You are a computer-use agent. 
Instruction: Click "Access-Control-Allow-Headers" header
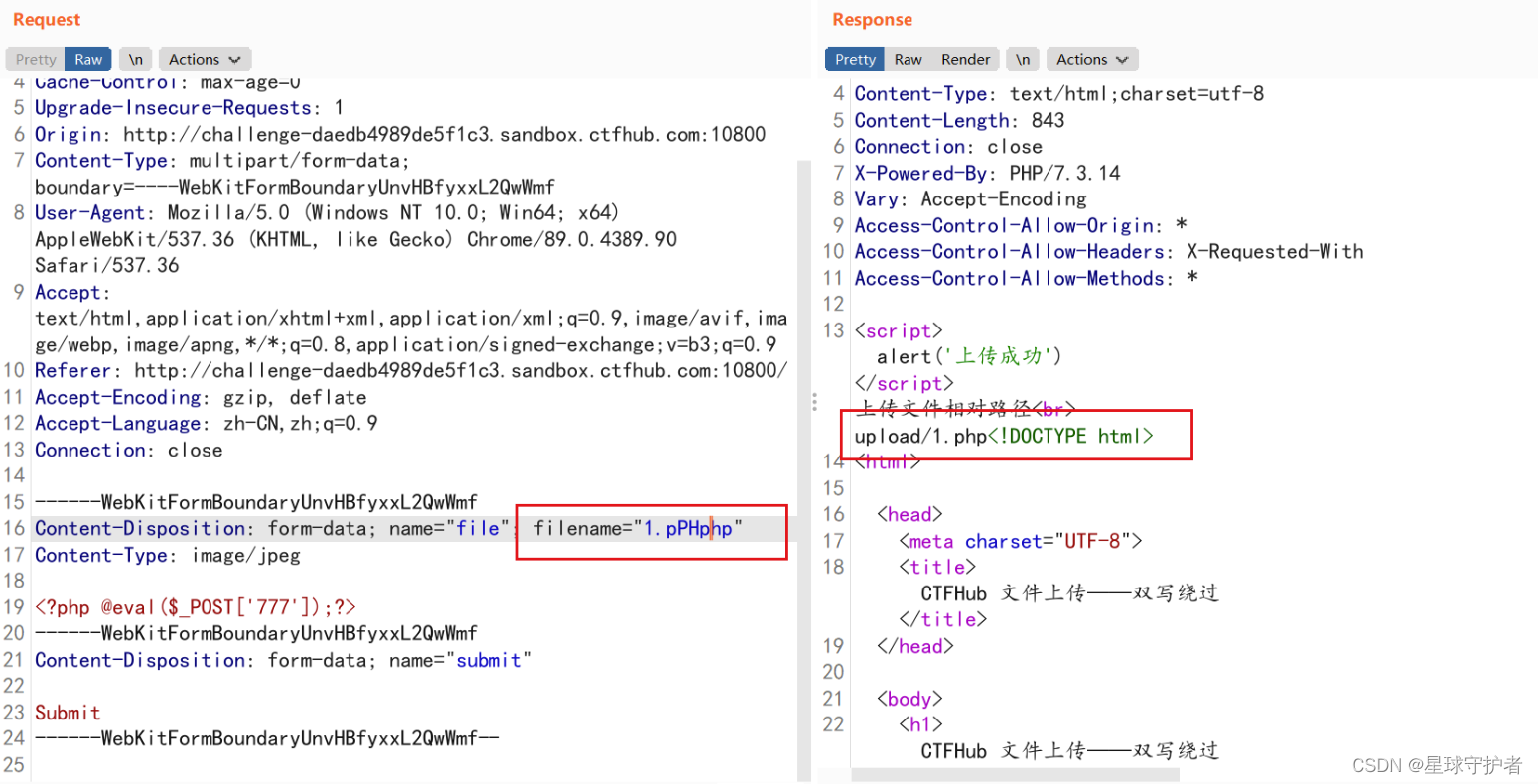tap(1109, 252)
